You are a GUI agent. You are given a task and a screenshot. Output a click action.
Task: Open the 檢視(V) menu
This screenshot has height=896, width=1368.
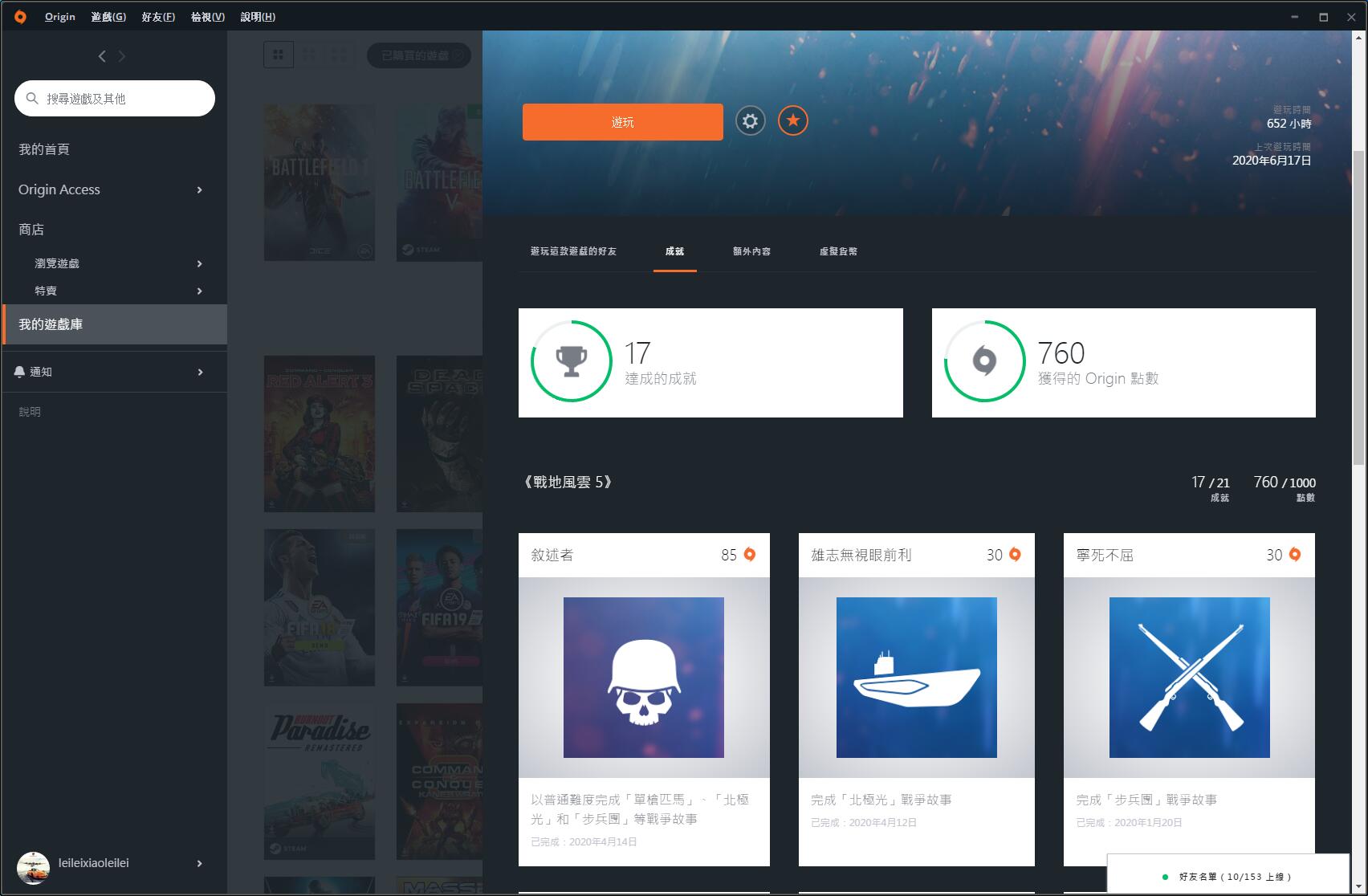click(x=208, y=17)
